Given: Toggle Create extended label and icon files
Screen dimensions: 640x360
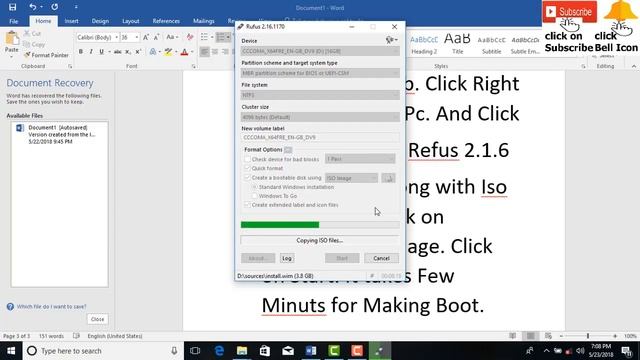Looking at the screenshot, I should coord(247,205).
